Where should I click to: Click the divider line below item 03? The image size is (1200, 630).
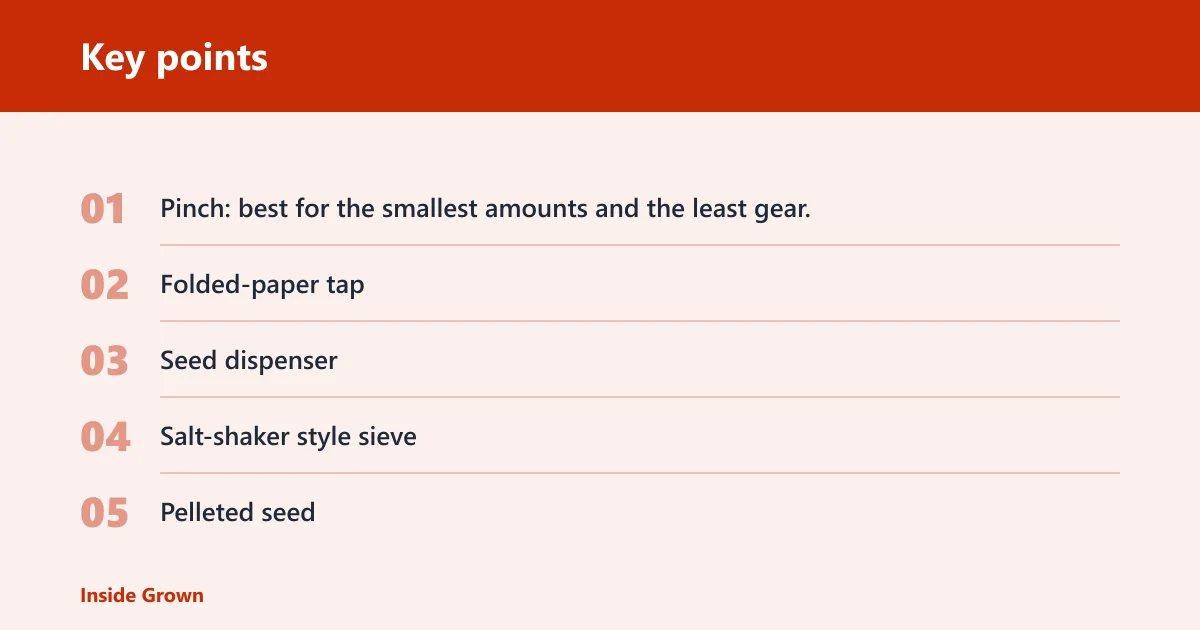[640, 397]
